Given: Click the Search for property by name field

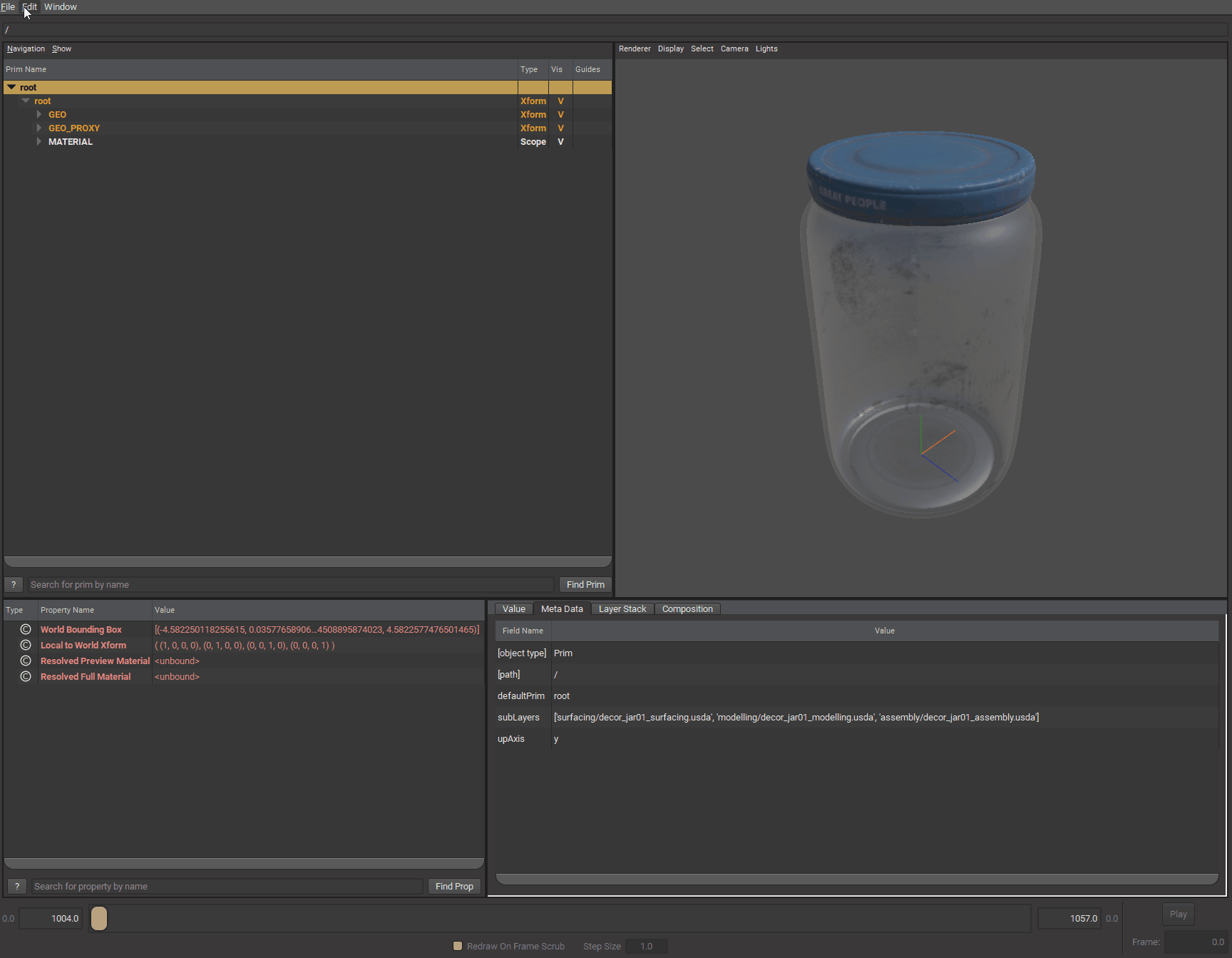Looking at the screenshot, I should click(x=227, y=886).
